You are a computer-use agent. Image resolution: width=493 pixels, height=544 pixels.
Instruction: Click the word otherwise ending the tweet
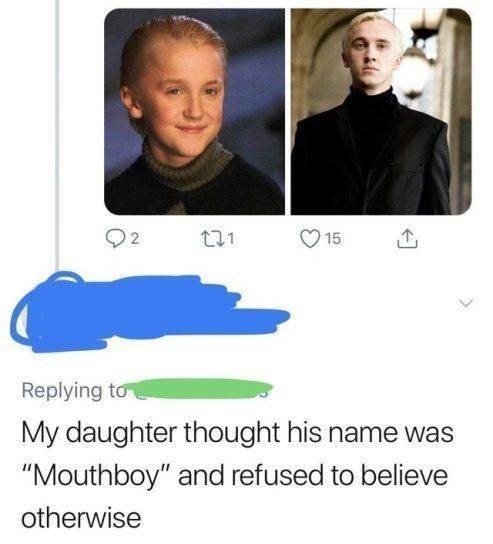pyautogui.click(x=81, y=518)
